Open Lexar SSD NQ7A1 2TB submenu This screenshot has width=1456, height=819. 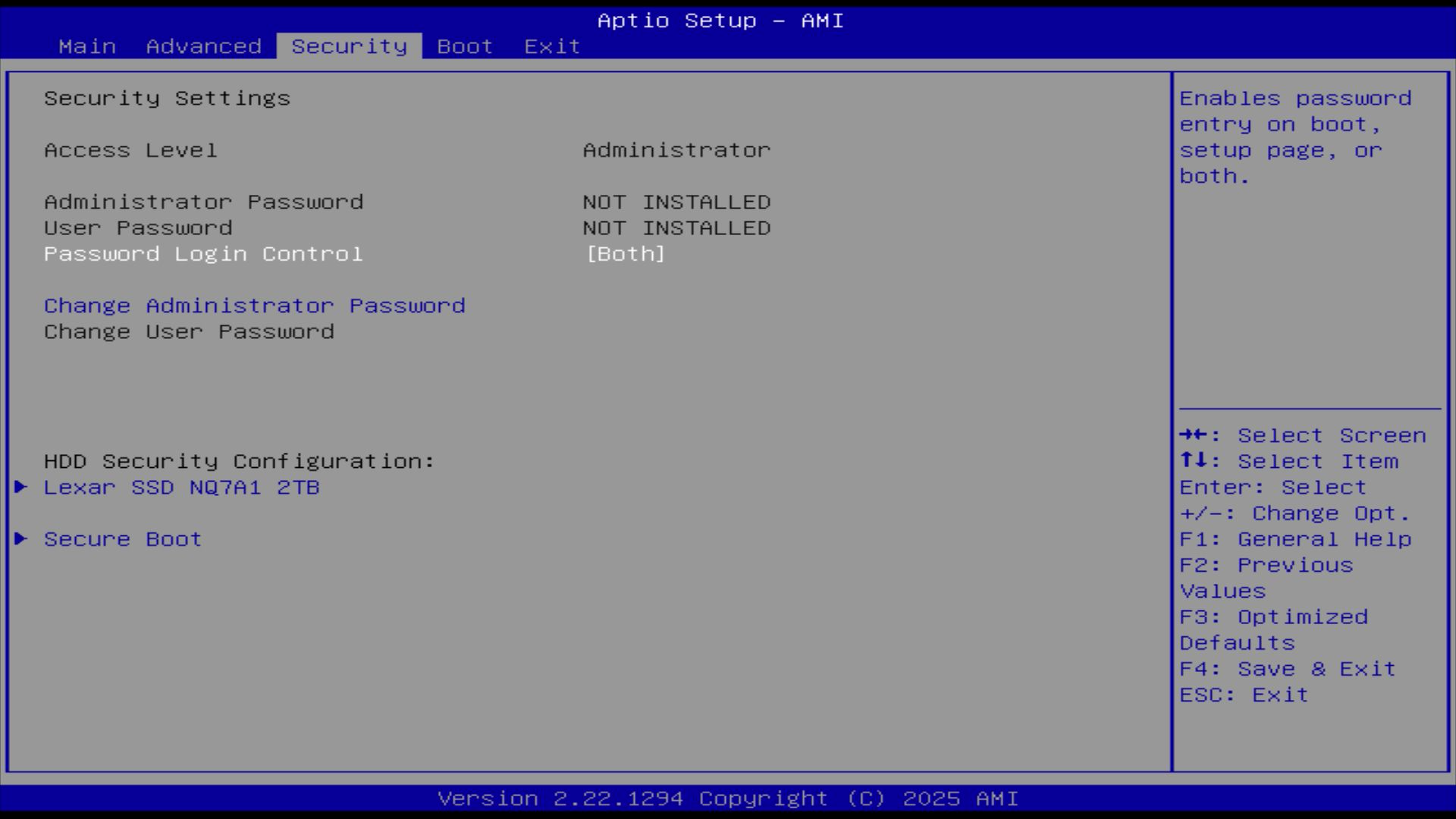click(x=181, y=487)
